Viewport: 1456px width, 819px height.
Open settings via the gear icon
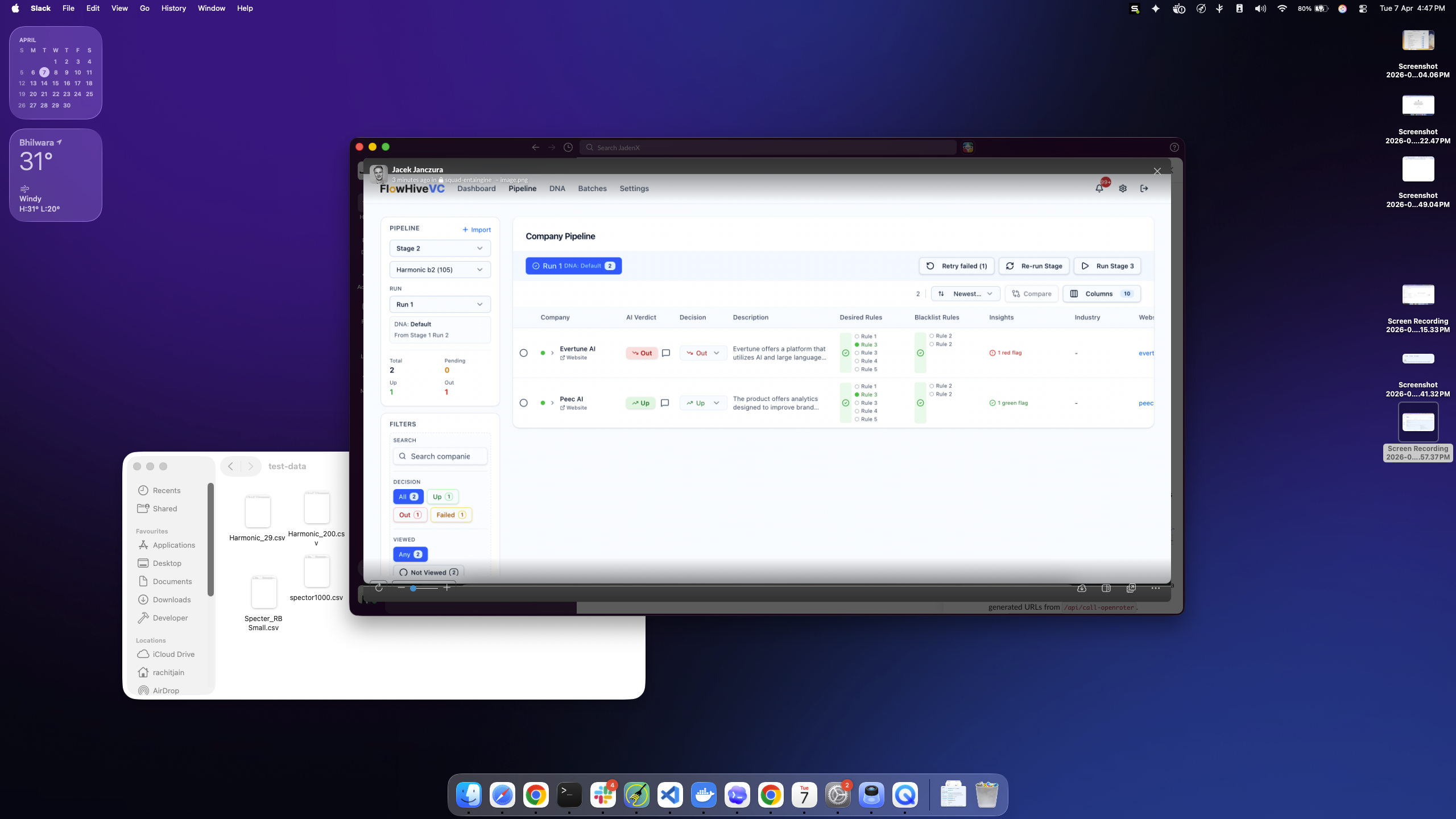[x=1123, y=188]
